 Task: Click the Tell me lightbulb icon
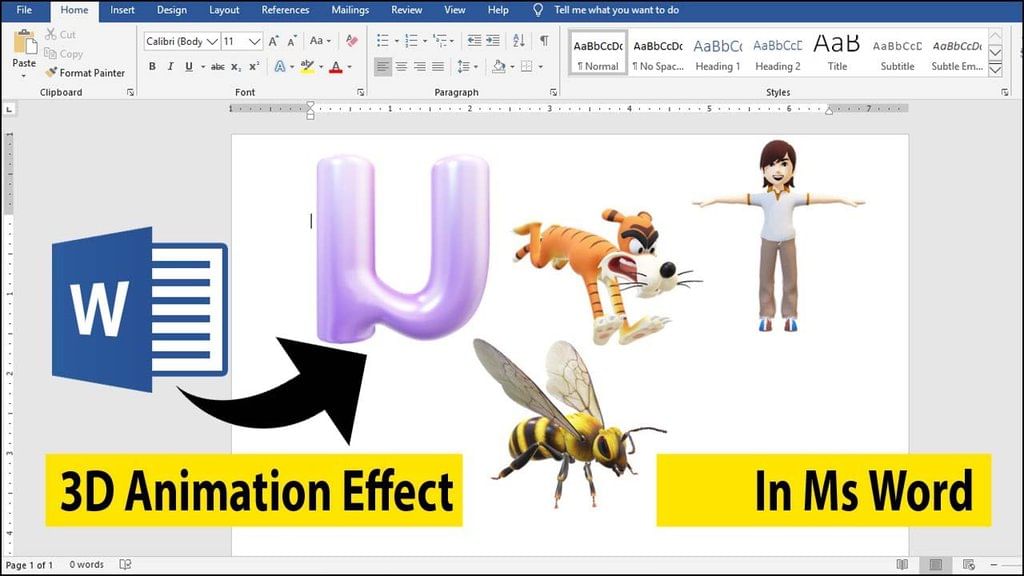click(x=538, y=10)
